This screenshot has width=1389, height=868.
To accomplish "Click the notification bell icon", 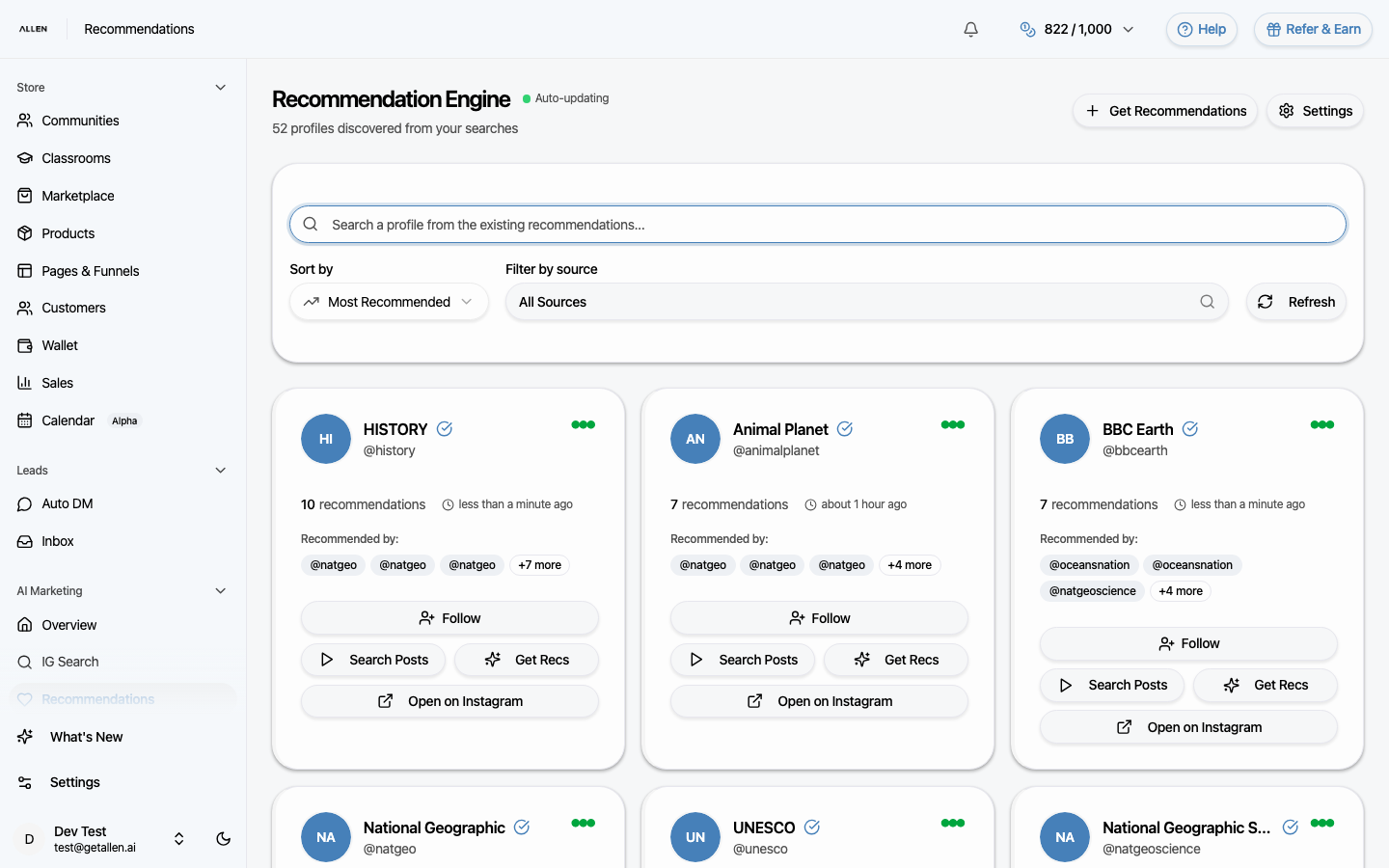I will coord(970,29).
